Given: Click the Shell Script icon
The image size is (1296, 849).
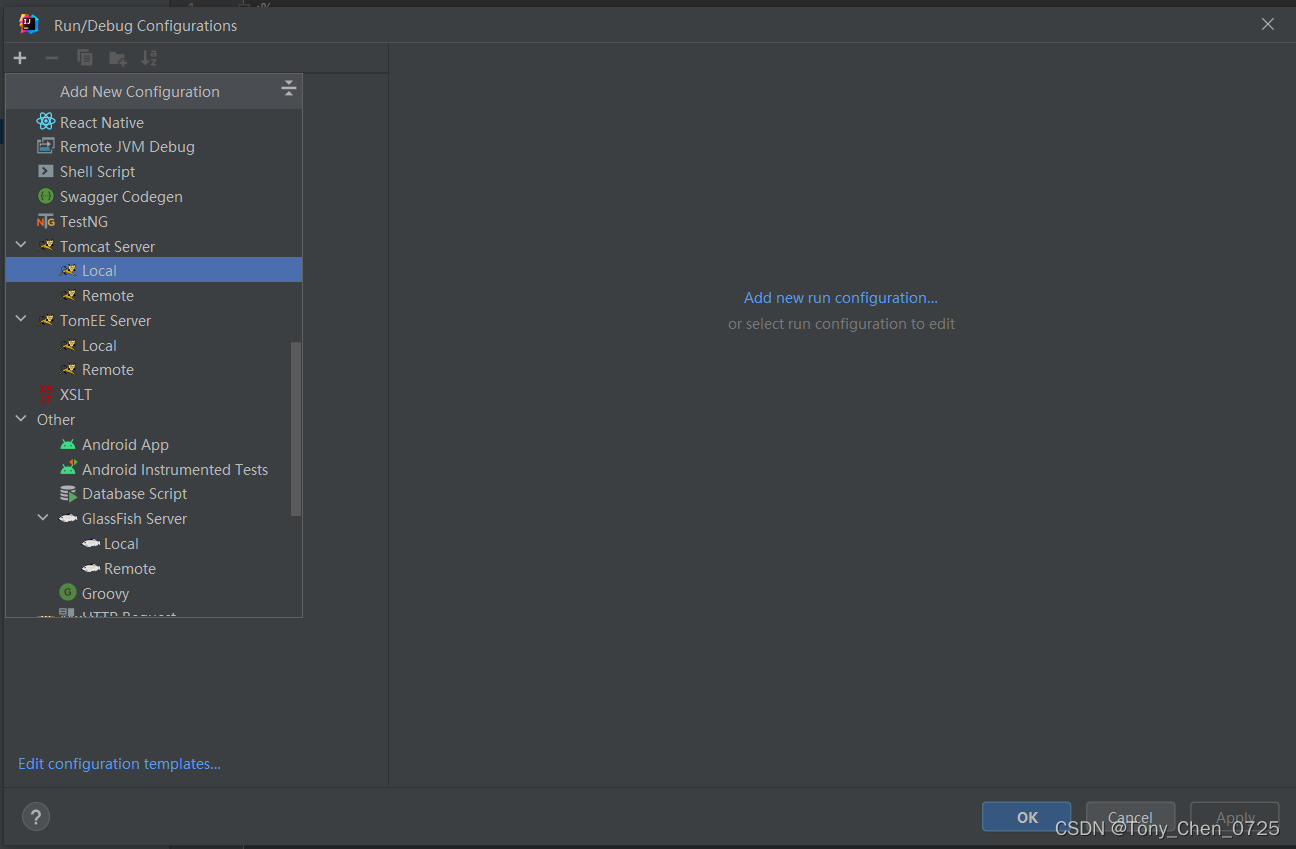Looking at the screenshot, I should 45,171.
